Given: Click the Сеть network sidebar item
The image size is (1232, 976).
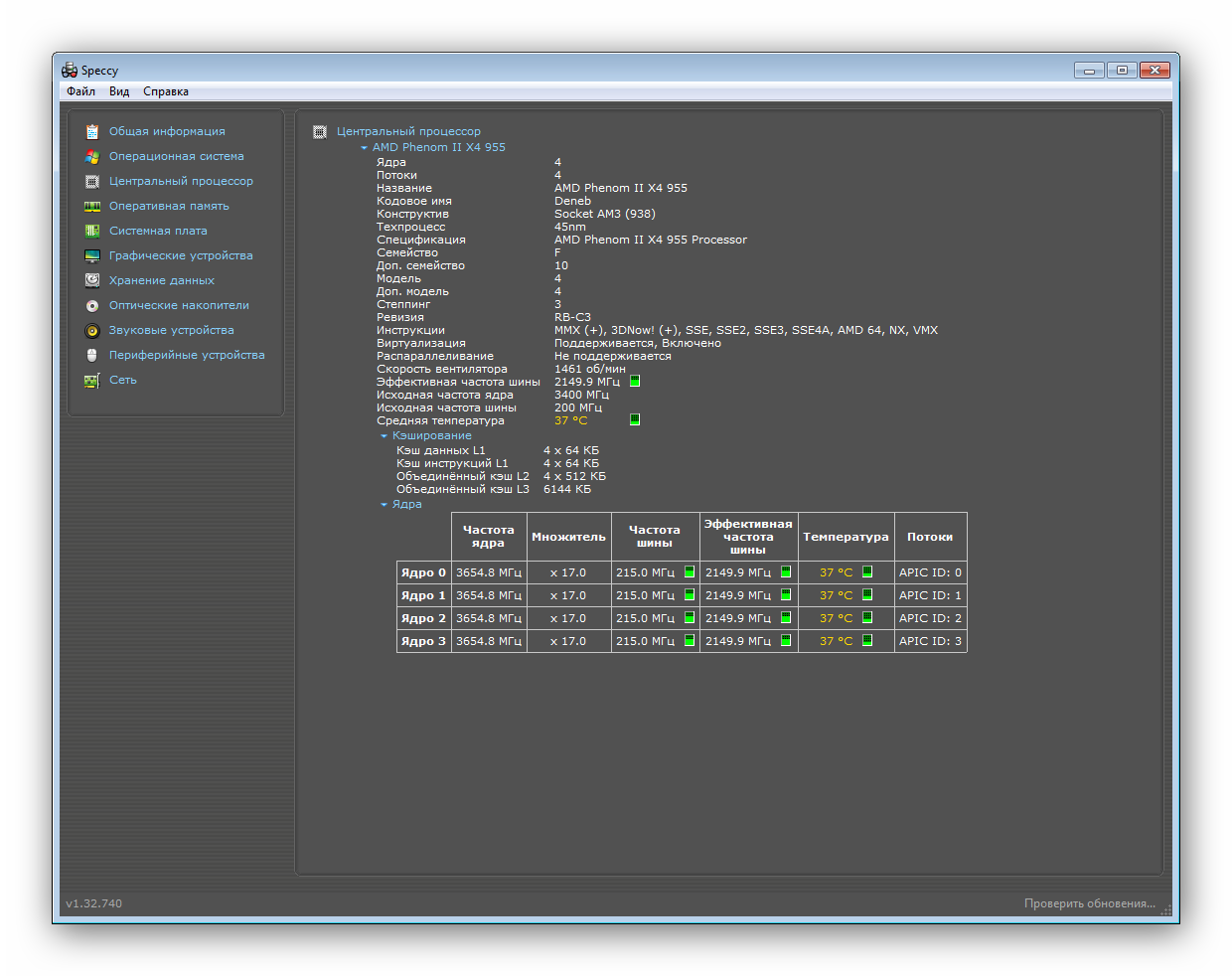Looking at the screenshot, I should [123, 380].
